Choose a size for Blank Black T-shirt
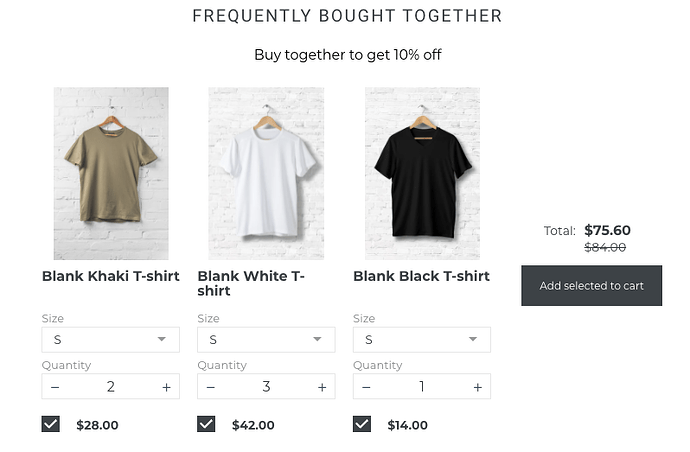The width and height of the screenshot is (690, 452). click(421, 340)
